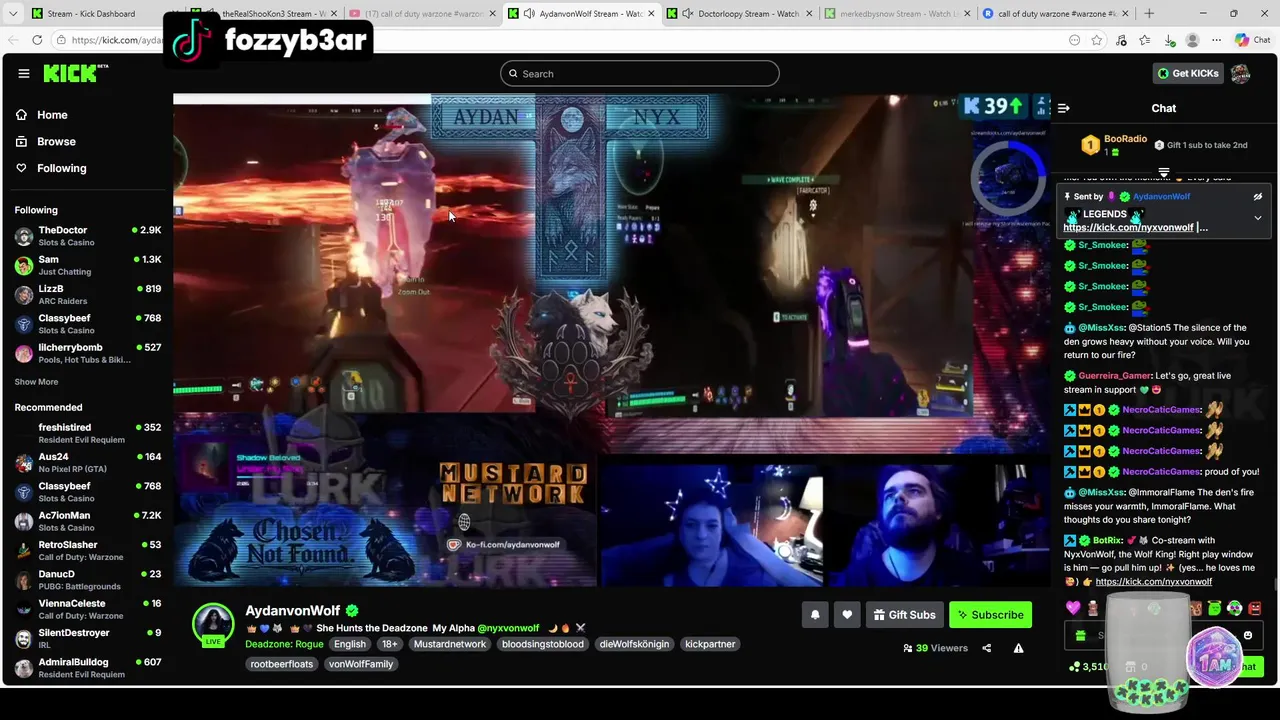This screenshot has height=720, width=1280.
Task: Click the Gift Subs button
Action: point(904,615)
